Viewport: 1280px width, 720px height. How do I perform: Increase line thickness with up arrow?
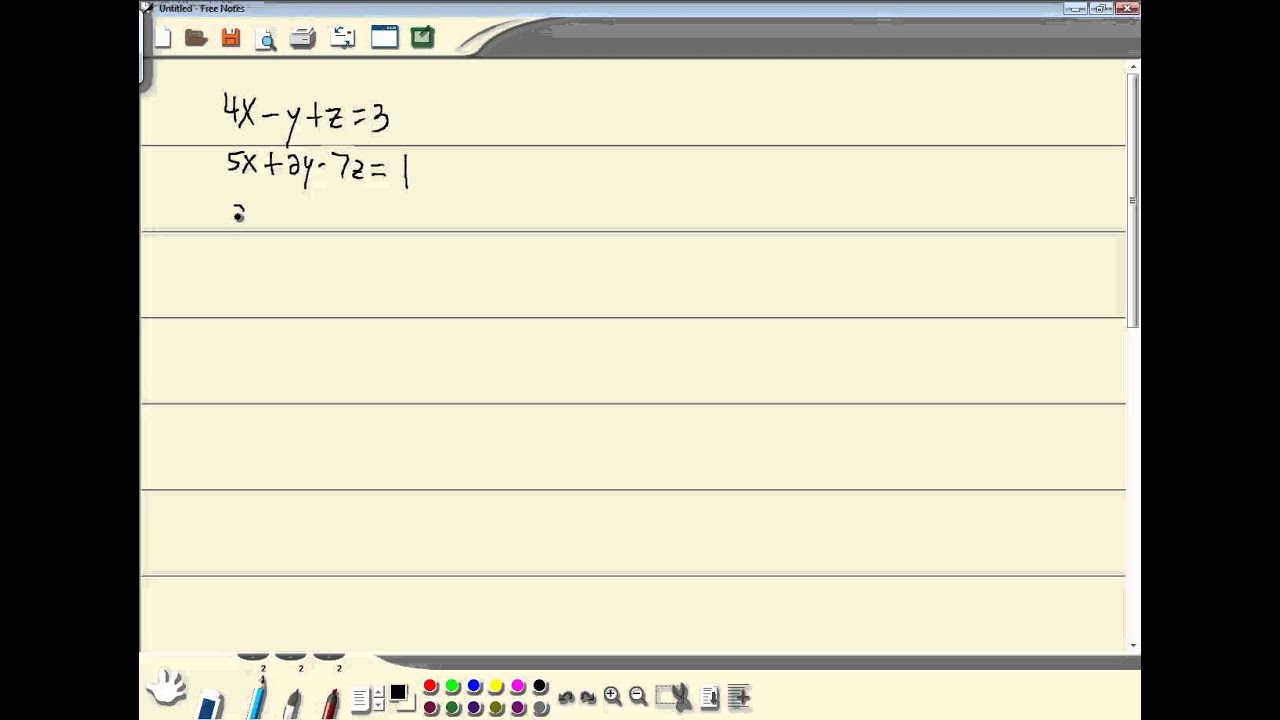378,692
